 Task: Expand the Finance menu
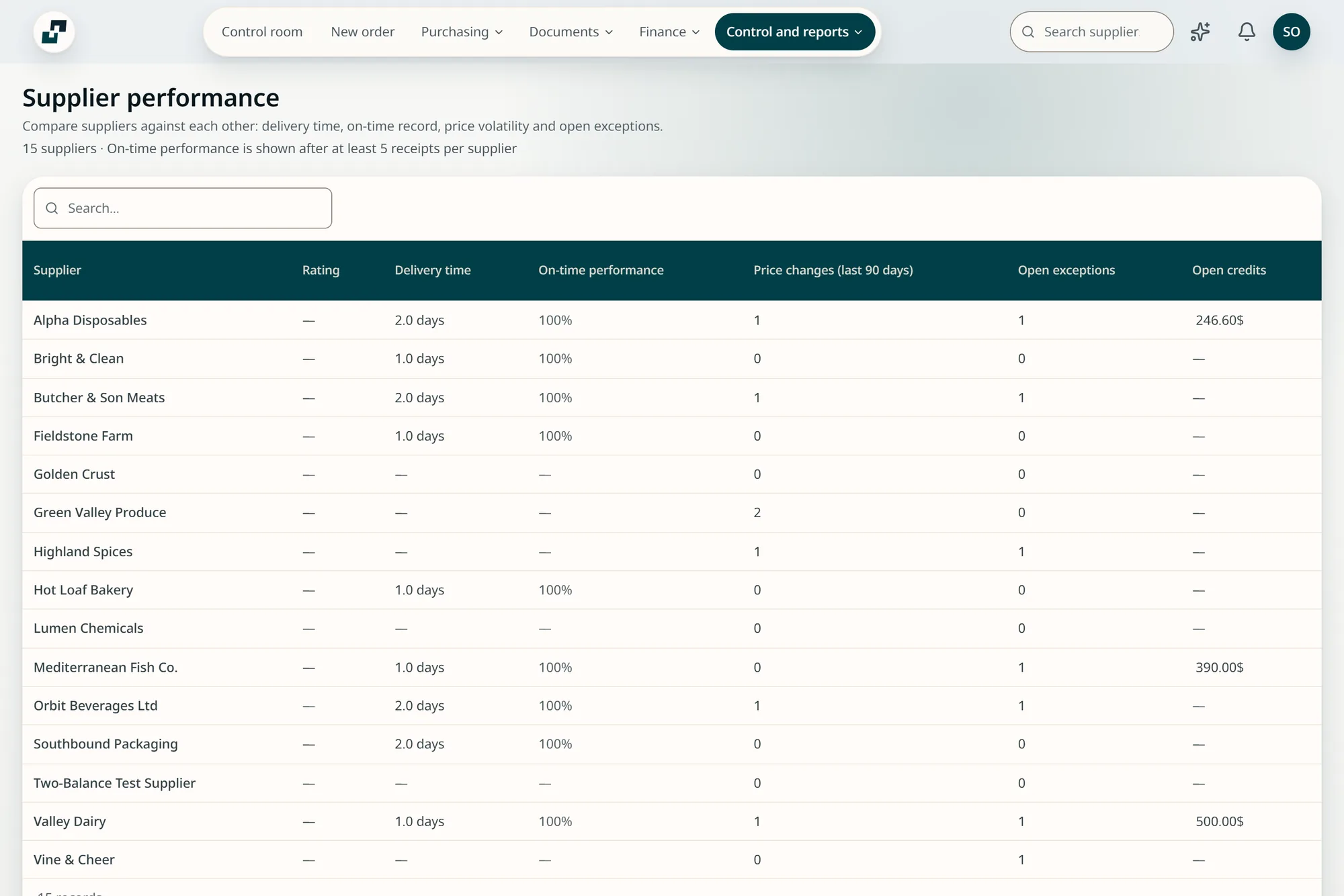pos(669,32)
